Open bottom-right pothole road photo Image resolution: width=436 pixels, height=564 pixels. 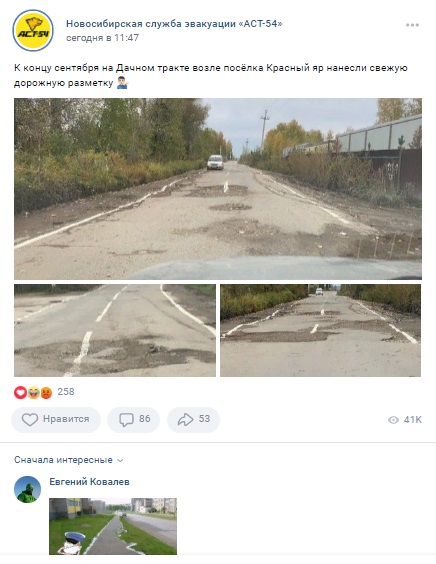tap(321, 331)
